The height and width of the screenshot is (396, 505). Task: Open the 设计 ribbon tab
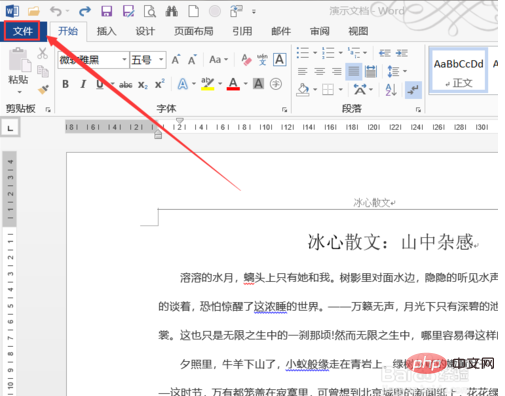coord(145,31)
